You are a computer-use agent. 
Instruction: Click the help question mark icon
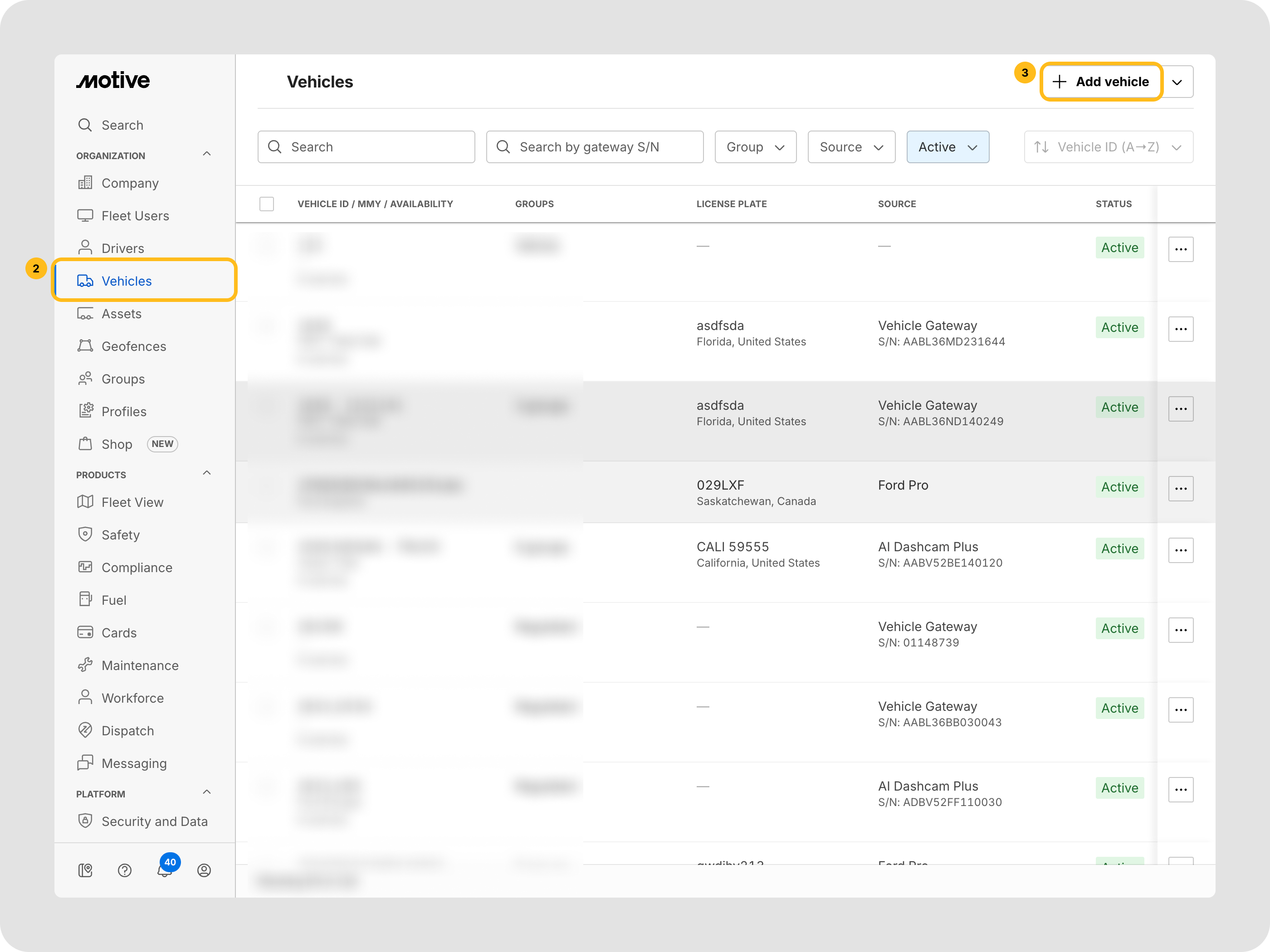[x=125, y=870]
